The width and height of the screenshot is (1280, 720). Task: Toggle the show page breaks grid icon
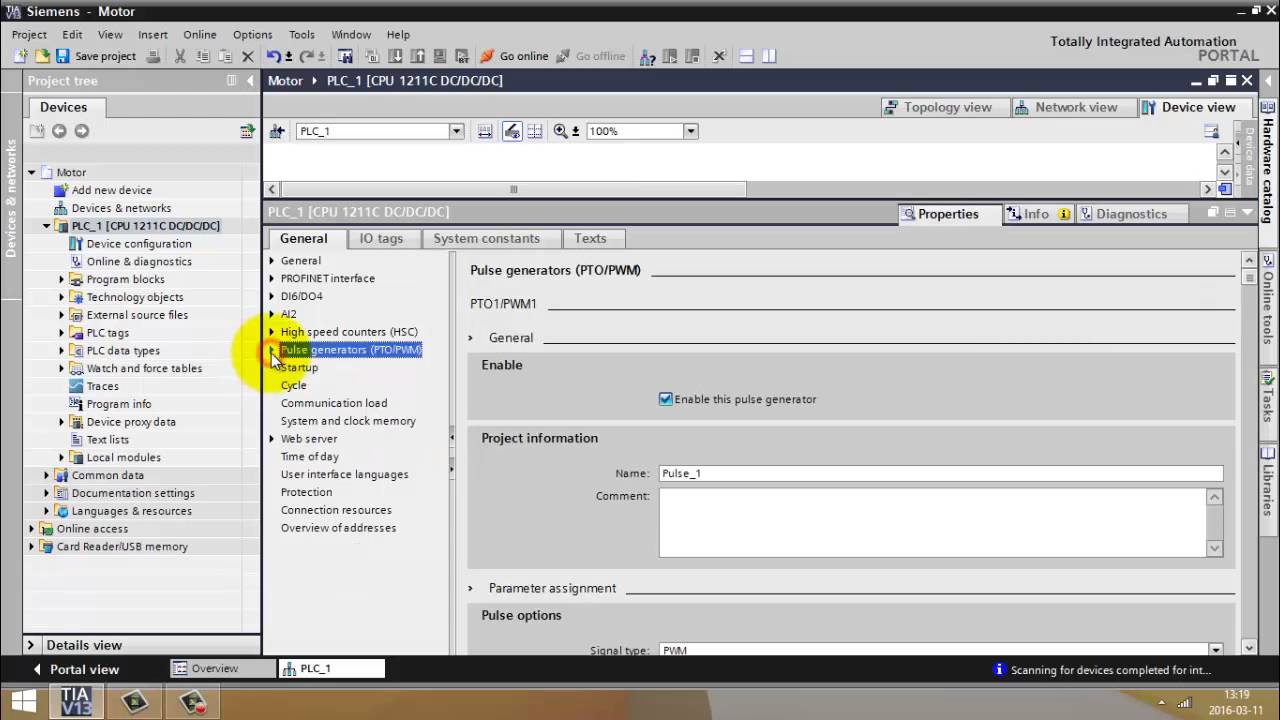pos(535,131)
